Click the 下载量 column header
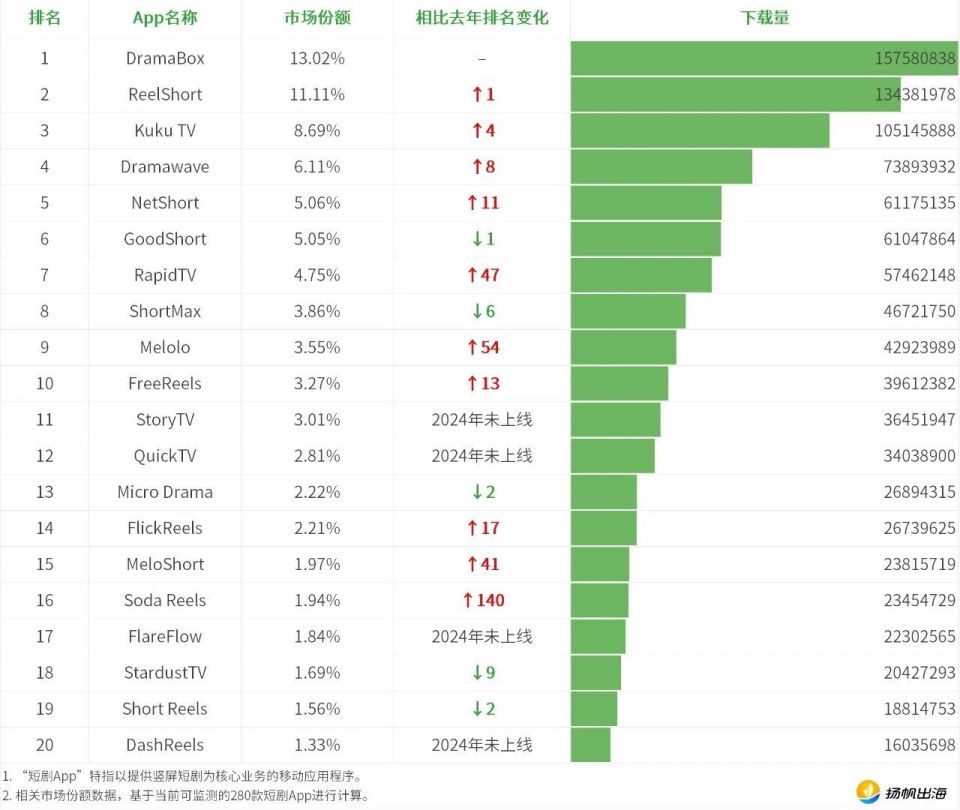 coord(765,18)
